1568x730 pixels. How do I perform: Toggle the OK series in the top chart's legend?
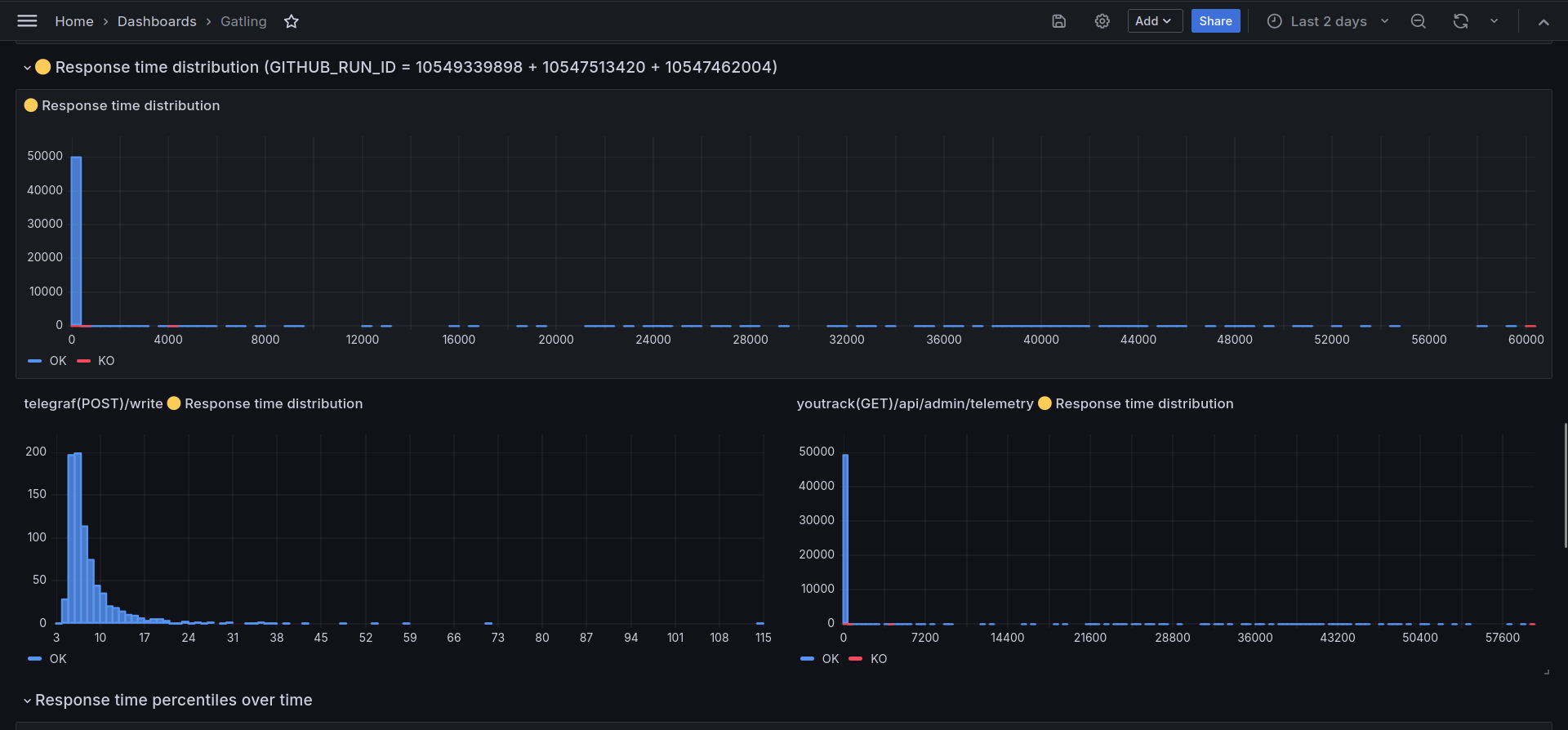(x=58, y=361)
